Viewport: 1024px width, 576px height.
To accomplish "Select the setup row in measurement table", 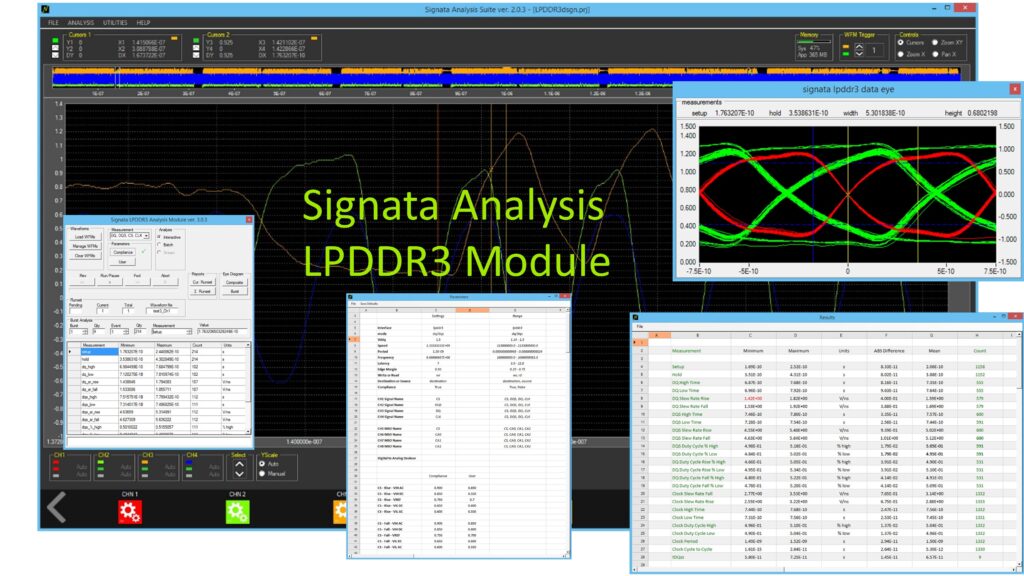I will [98, 352].
